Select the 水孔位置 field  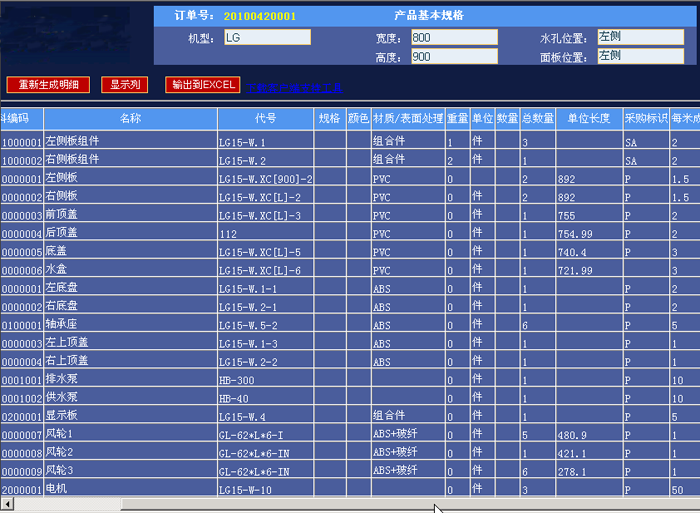click(x=640, y=37)
